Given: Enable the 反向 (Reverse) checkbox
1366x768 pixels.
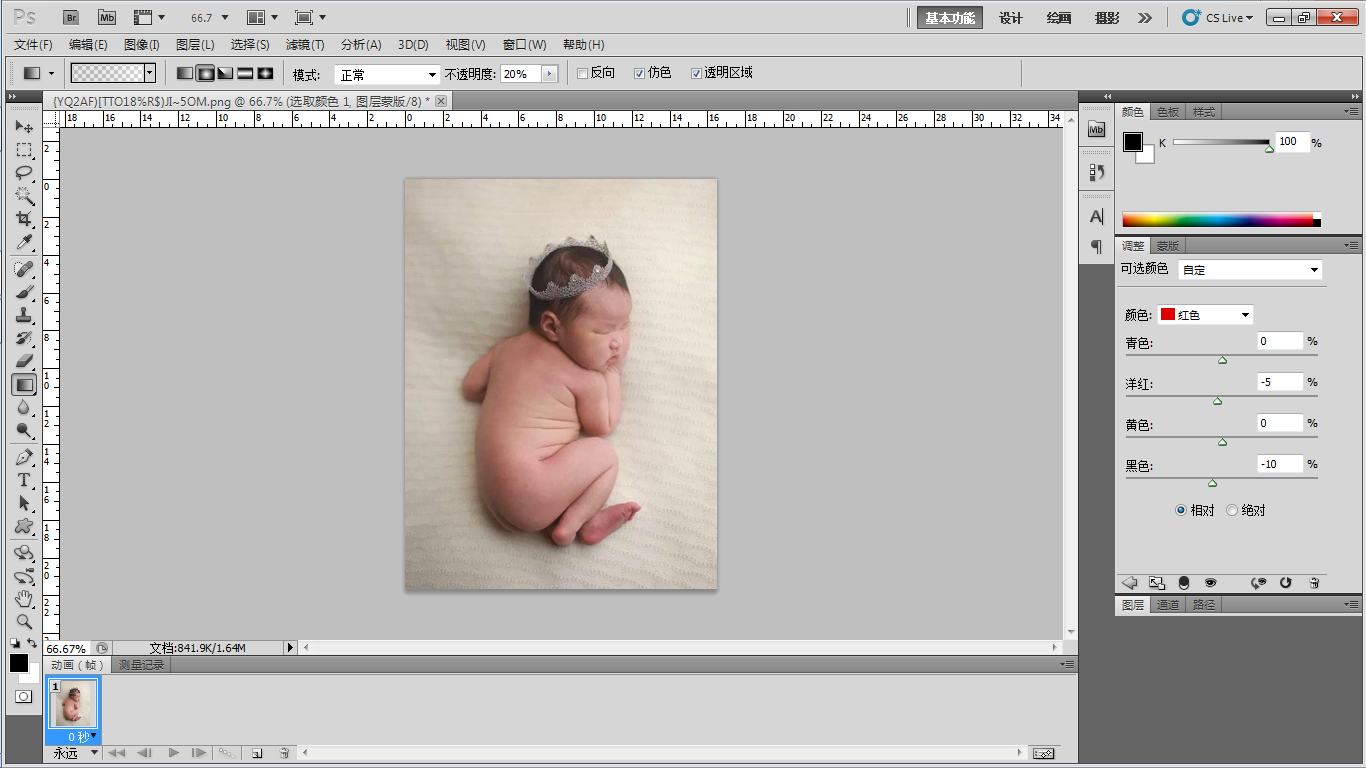Looking at the screenshot, I should pos(583,73).
